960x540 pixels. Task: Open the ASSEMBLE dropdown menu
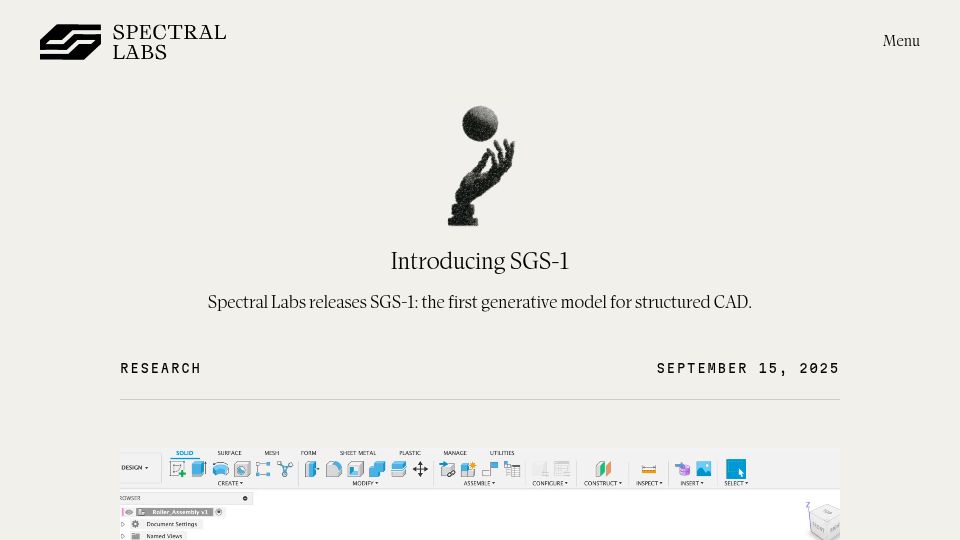tap(479, 484)
